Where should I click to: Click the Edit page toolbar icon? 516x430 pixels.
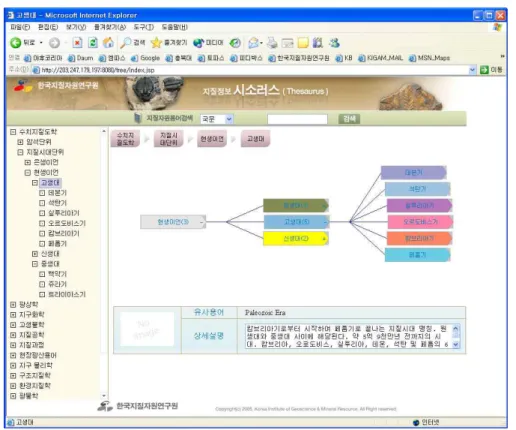(287, 43)
